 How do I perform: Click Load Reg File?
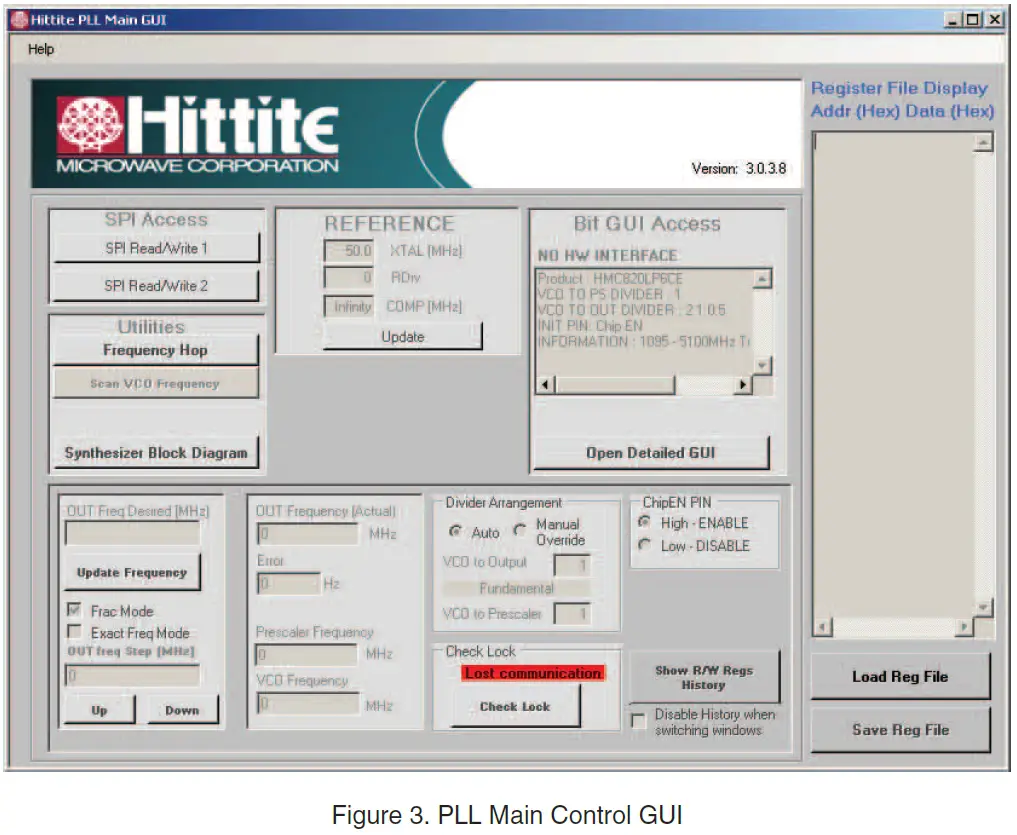899,677
